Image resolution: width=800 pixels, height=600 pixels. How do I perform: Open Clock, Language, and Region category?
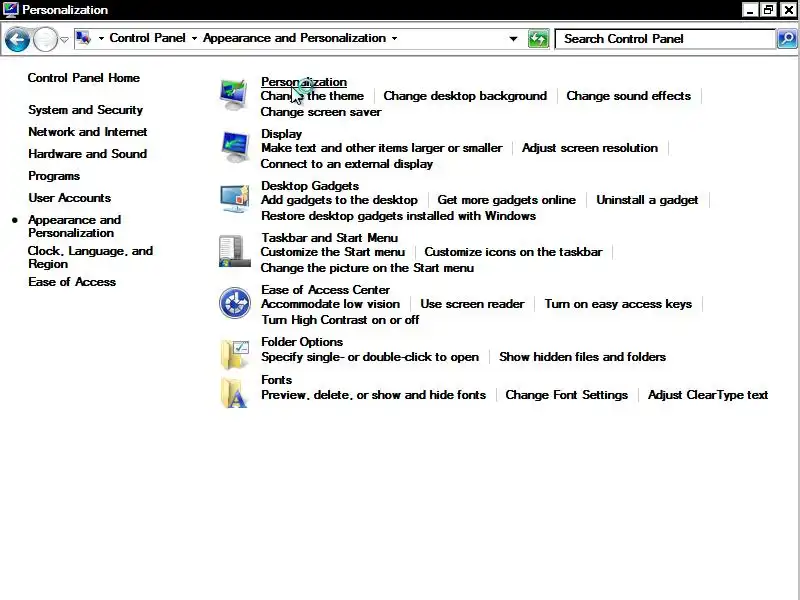pyautogui.click(x=90, y=257)
